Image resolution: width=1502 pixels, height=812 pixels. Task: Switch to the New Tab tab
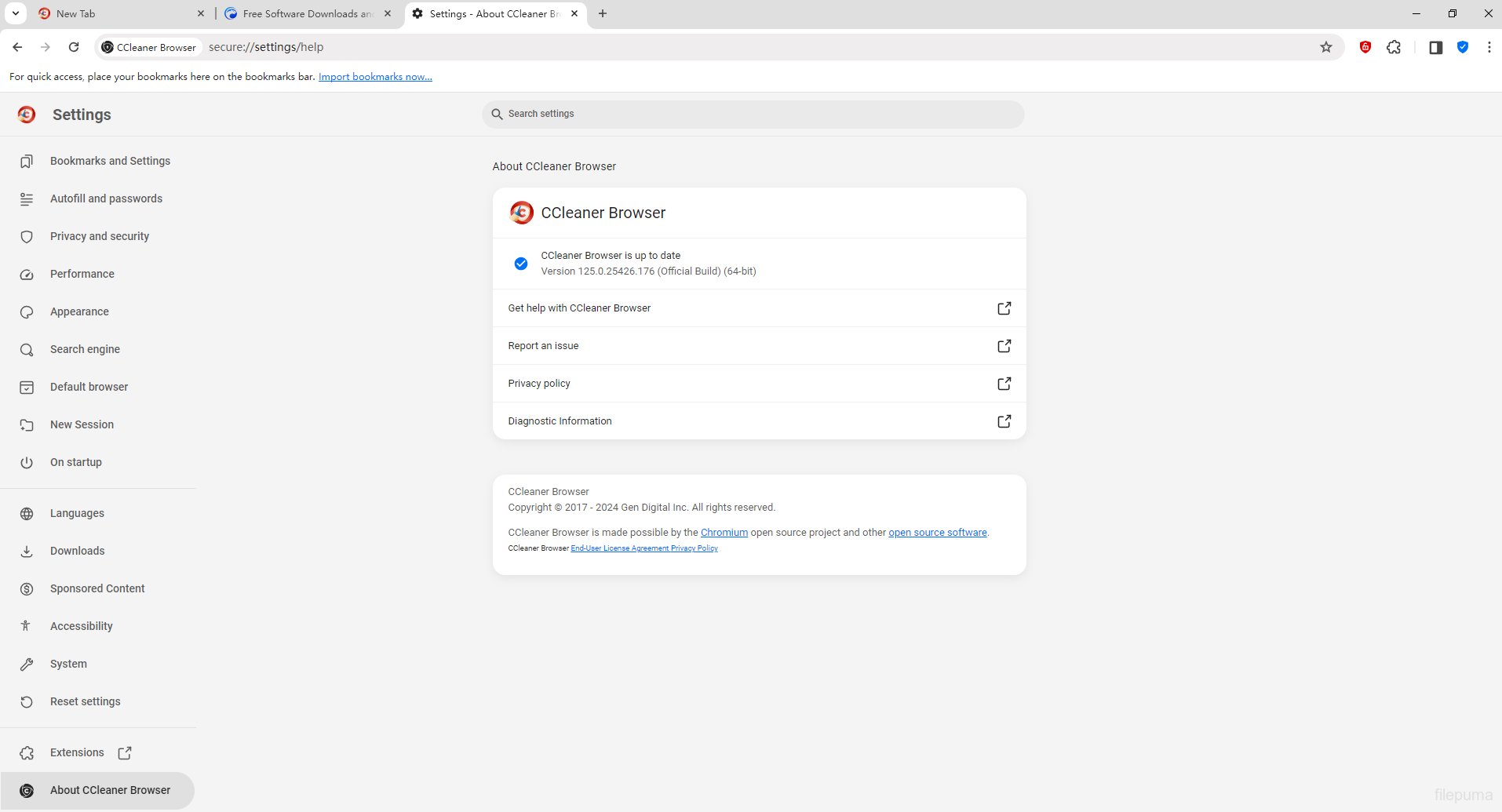[x=122, y=13]
